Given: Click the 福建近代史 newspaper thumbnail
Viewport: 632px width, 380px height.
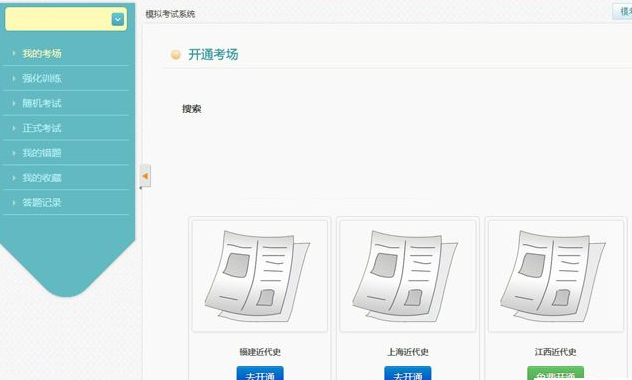Looking at the screenshot, I should click(x=260, y=276).
